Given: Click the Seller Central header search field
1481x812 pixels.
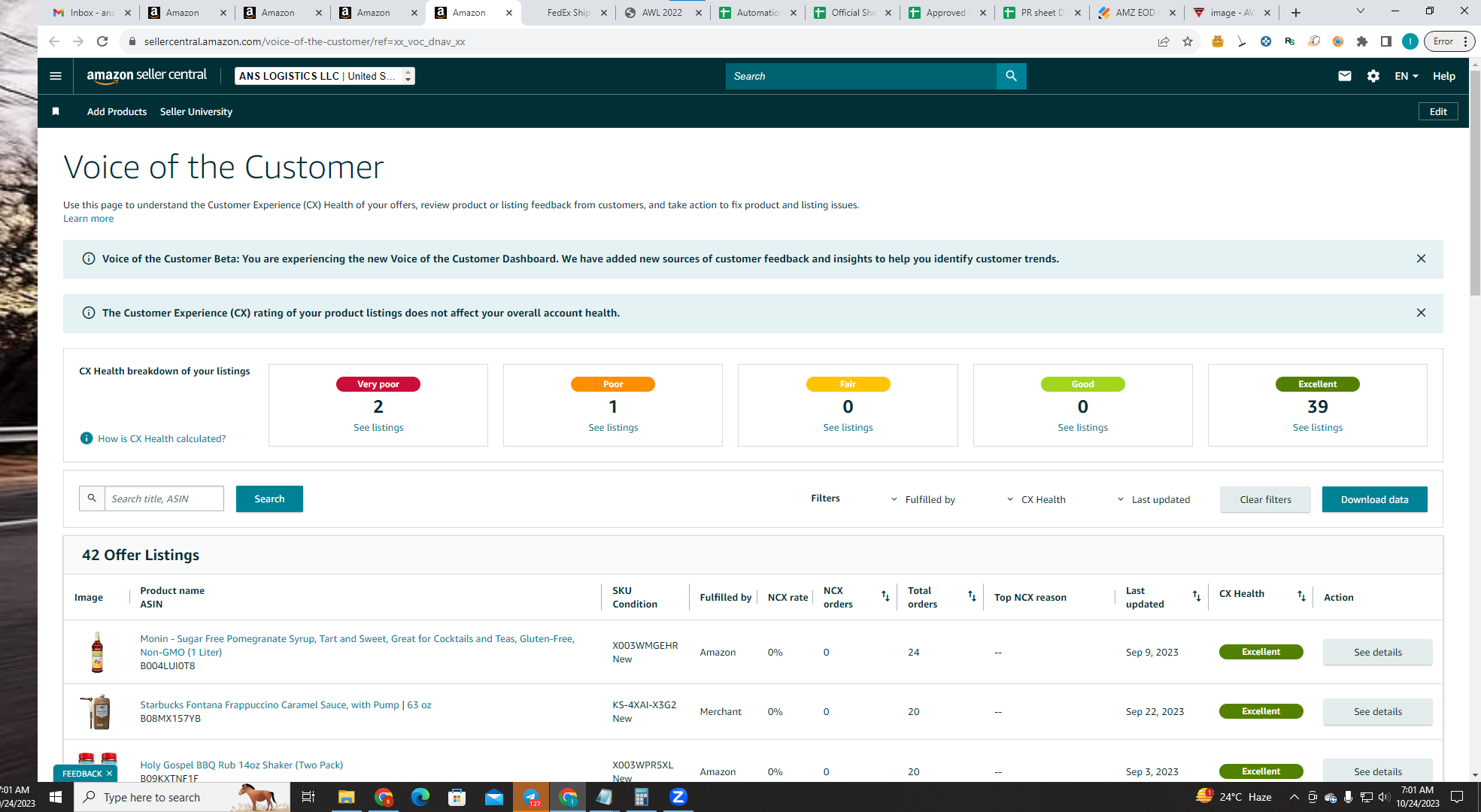Looking at the screenshot, I should click(x=861, y=76).
